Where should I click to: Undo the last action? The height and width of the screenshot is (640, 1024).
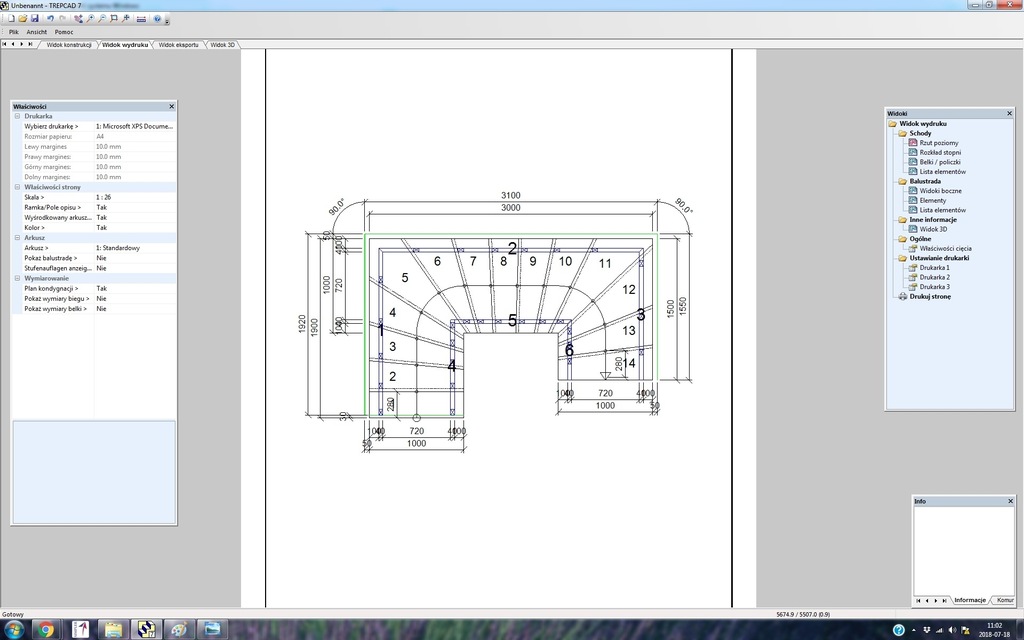[50, 19]
